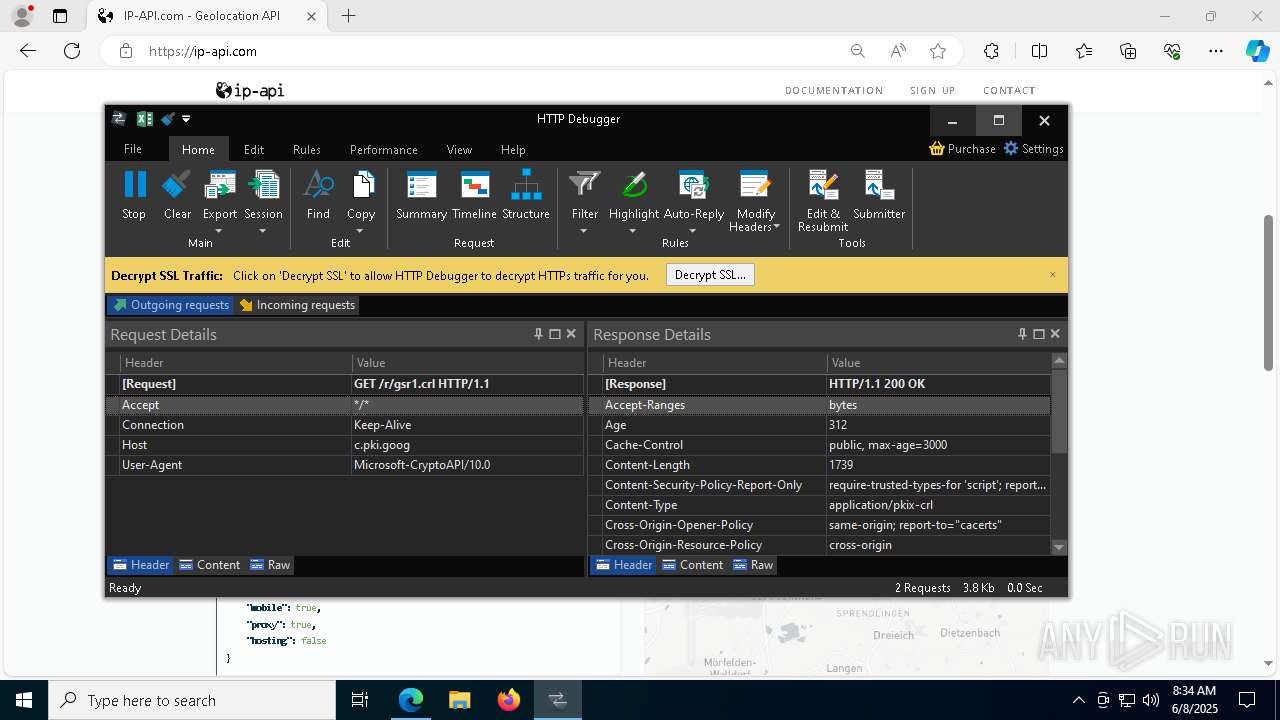Dismiss the Decrypt SSL Traffic banner

tap(1052, 274)
